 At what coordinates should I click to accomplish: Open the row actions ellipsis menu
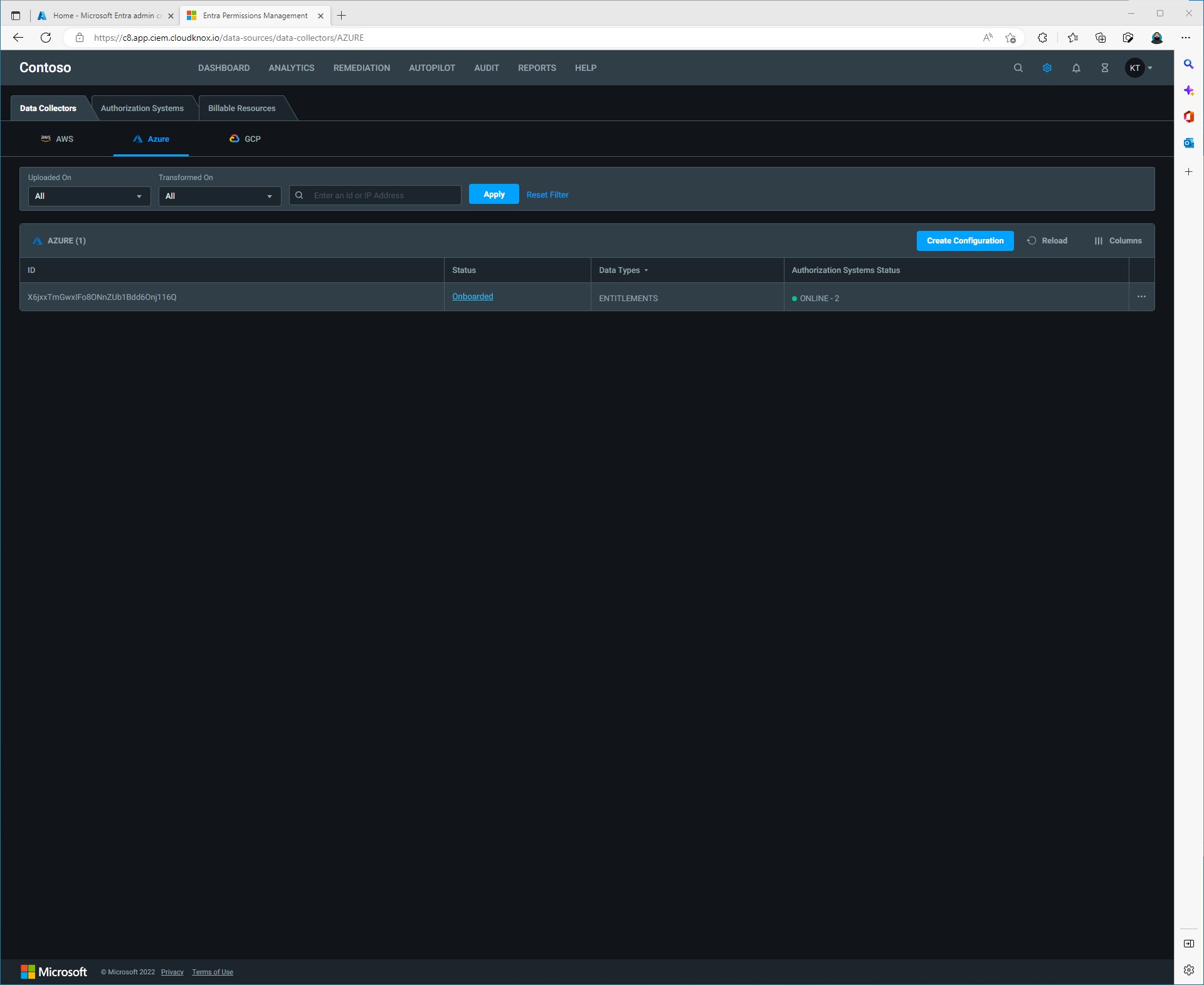pos(1141,297)
